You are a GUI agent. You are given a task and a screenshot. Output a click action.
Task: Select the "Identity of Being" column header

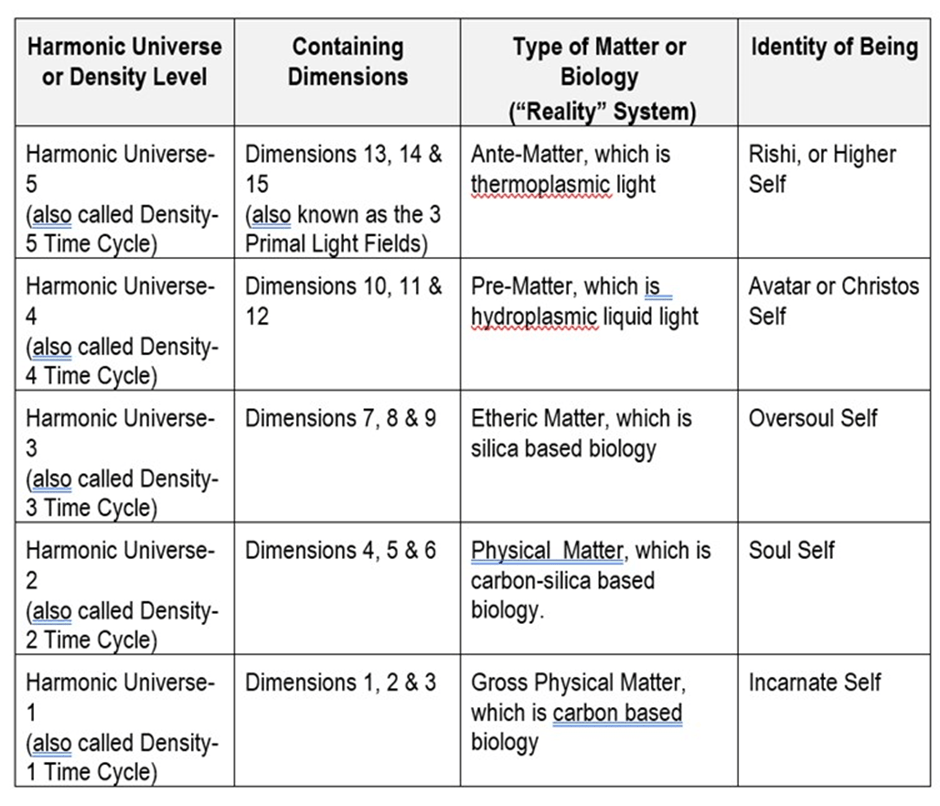[834, 46]
